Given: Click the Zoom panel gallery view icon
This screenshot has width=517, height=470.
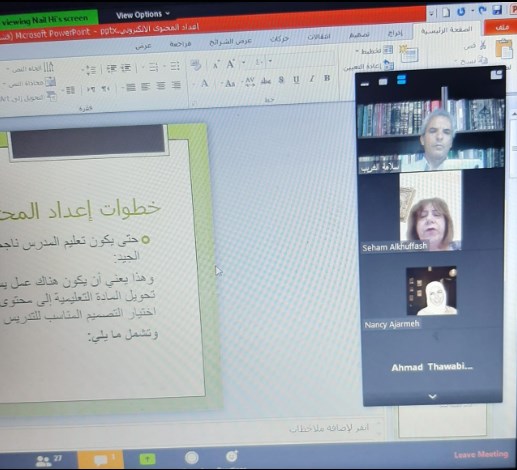Looking at the screenshot, I should [x=496, y=74].
